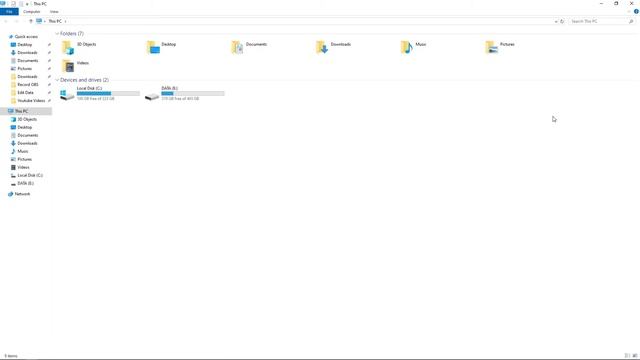Open Videos in navigation pane
640x360 pixels.
click(23, 167)
